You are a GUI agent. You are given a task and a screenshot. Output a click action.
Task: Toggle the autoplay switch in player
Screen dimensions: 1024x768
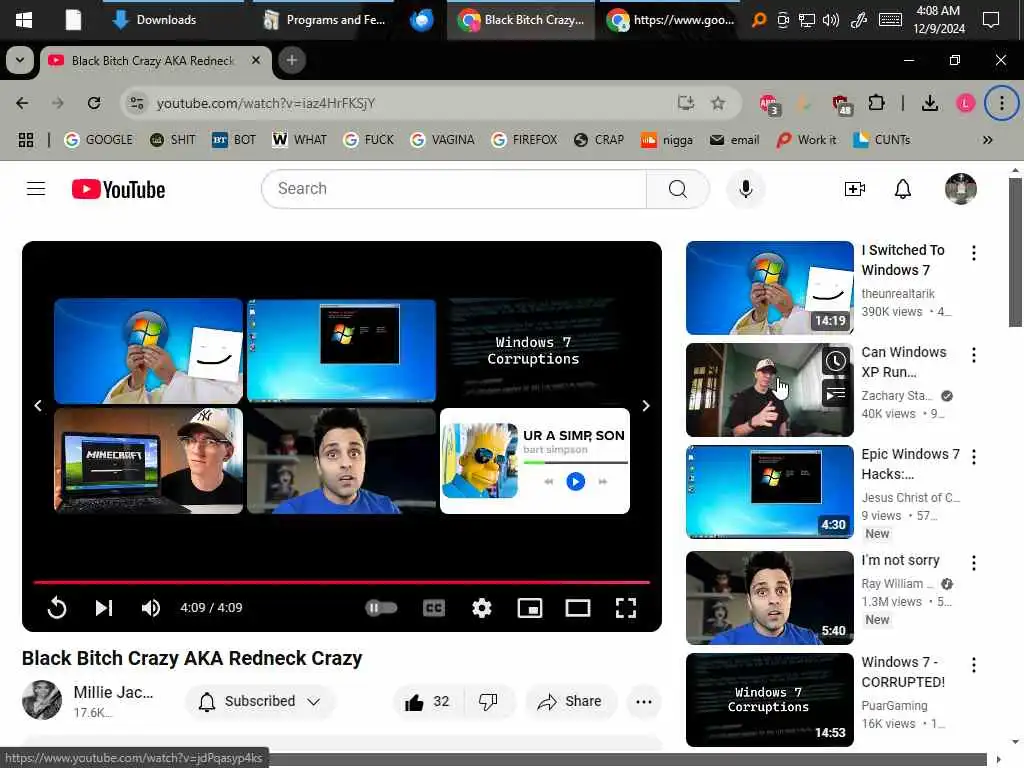381,608
